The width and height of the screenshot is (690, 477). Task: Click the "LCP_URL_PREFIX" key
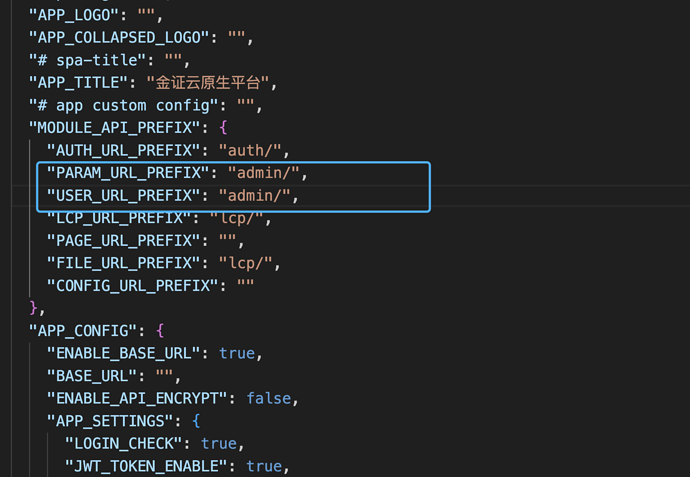[120, 218]
